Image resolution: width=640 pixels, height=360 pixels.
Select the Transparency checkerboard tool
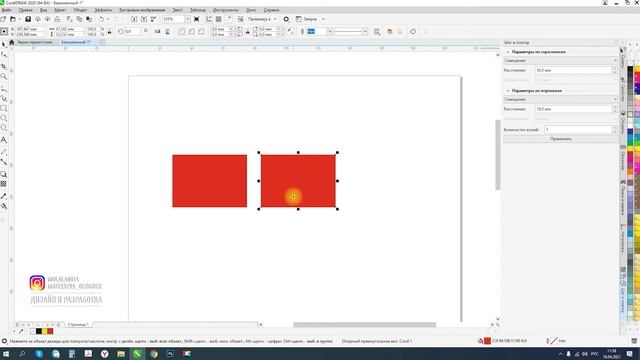(4, 184)
